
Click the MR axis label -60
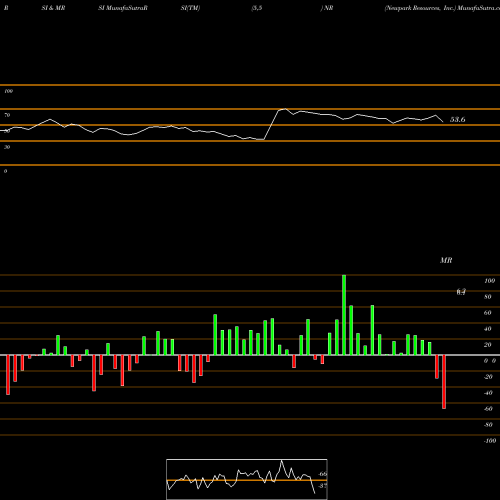tap(488, 409)
